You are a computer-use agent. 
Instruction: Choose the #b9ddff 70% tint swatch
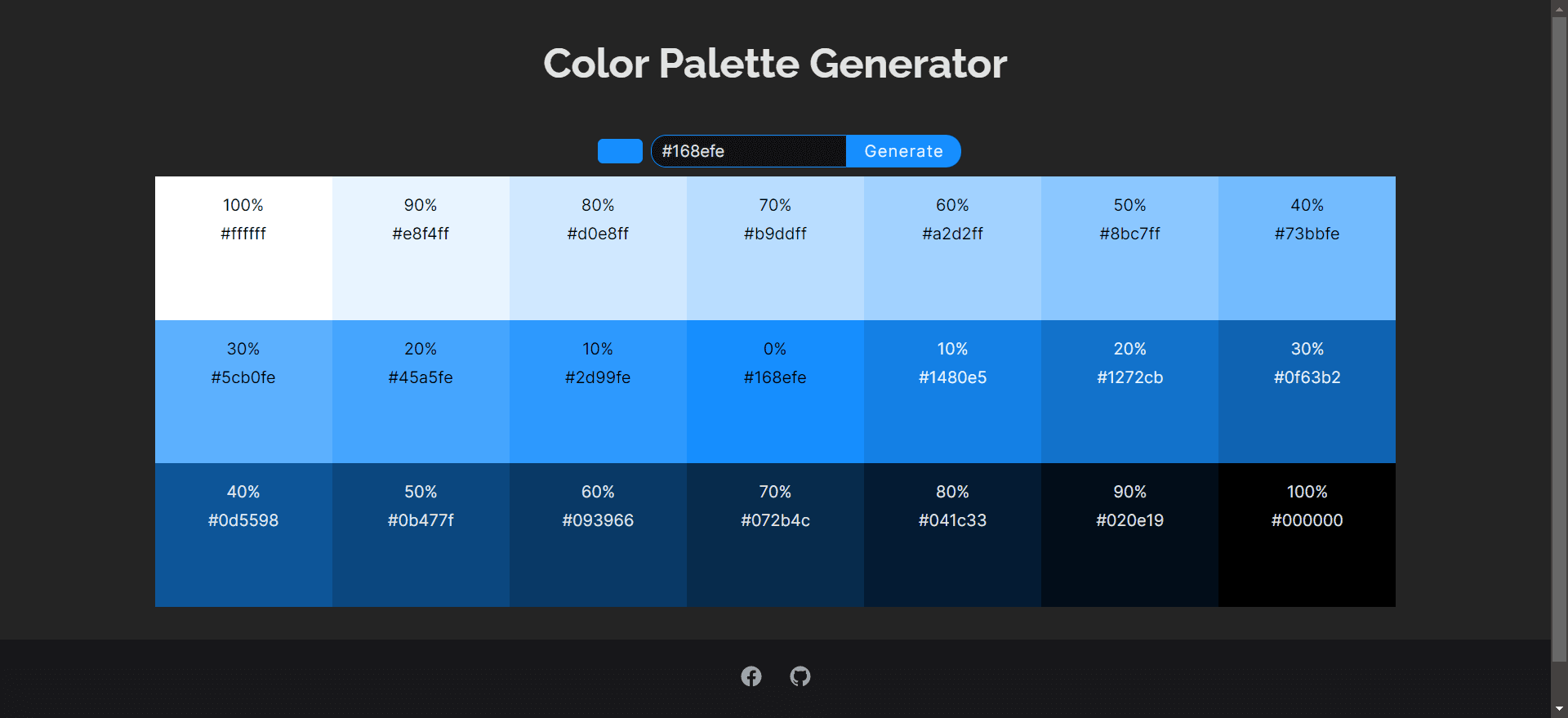click(x=774, y=248)
